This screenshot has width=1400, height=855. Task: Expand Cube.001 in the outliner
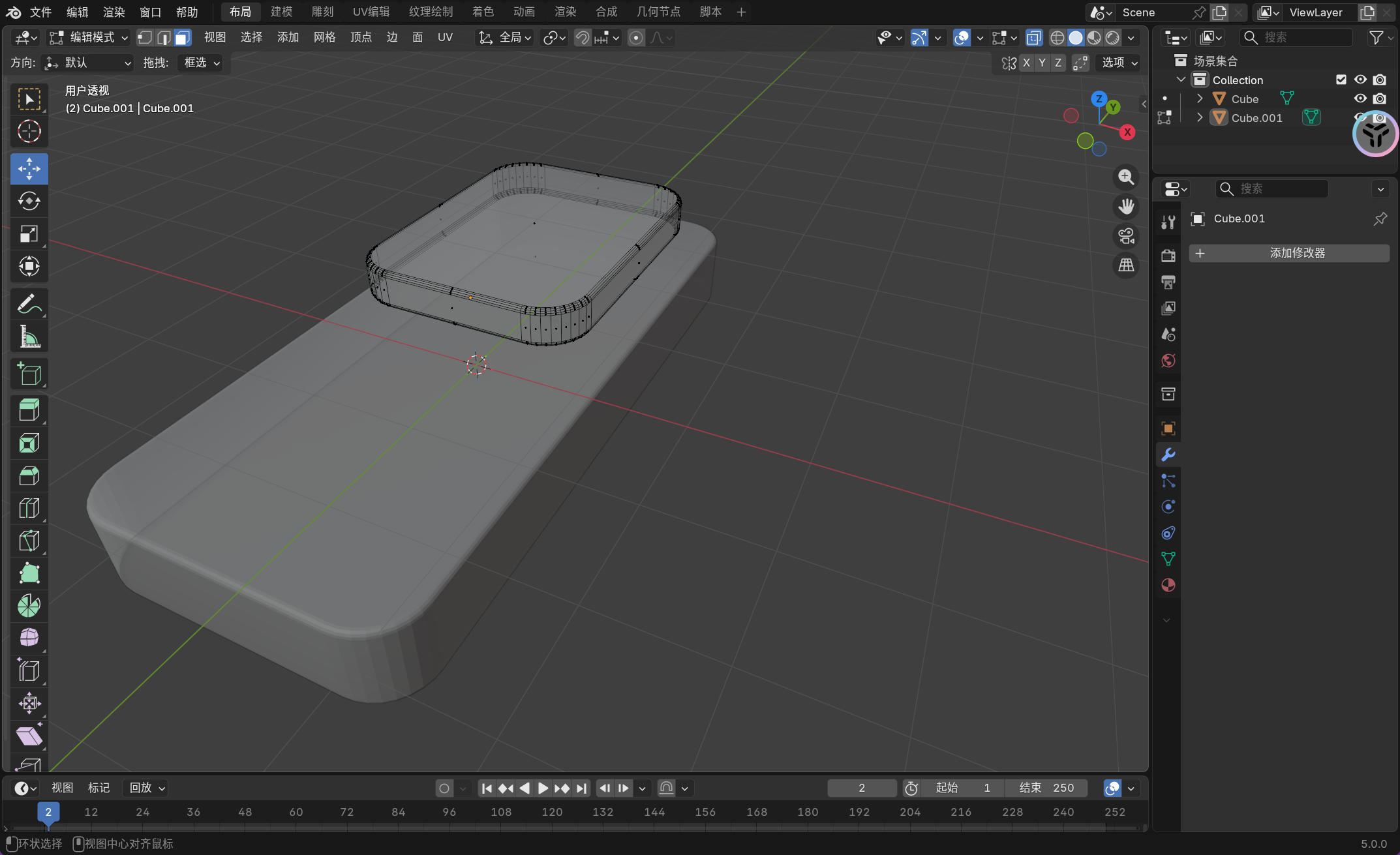click(x=1200, y=118)
